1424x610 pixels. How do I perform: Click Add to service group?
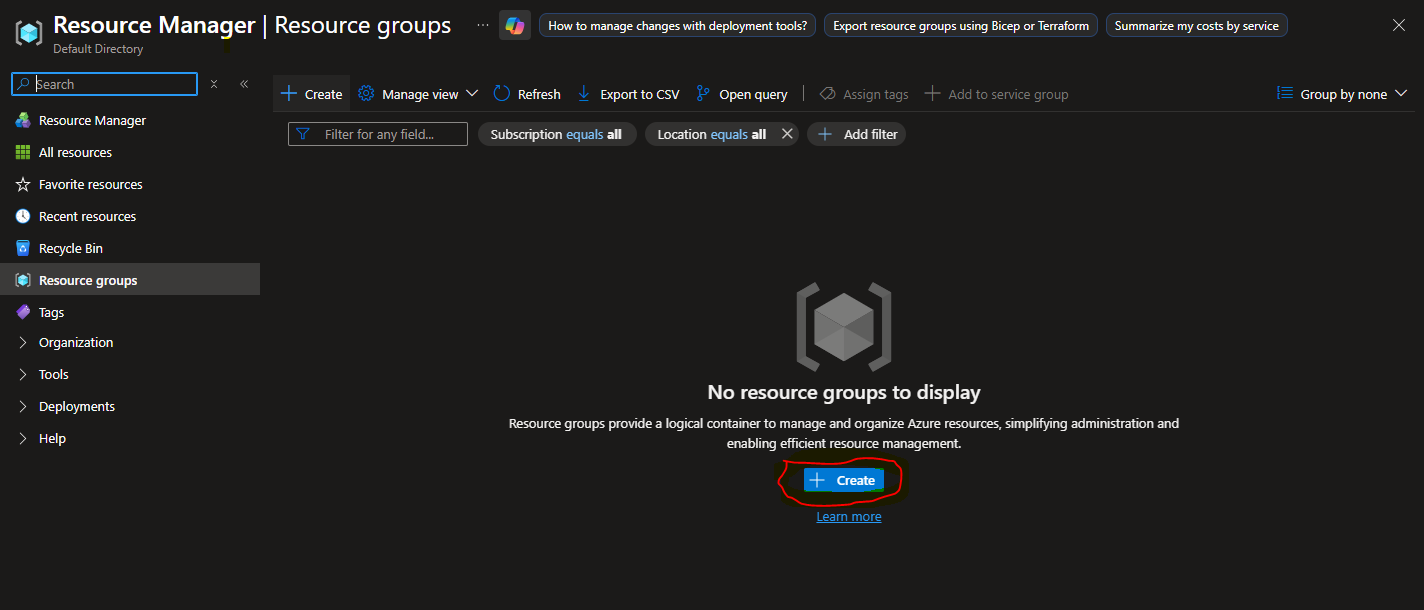point(996,94)
